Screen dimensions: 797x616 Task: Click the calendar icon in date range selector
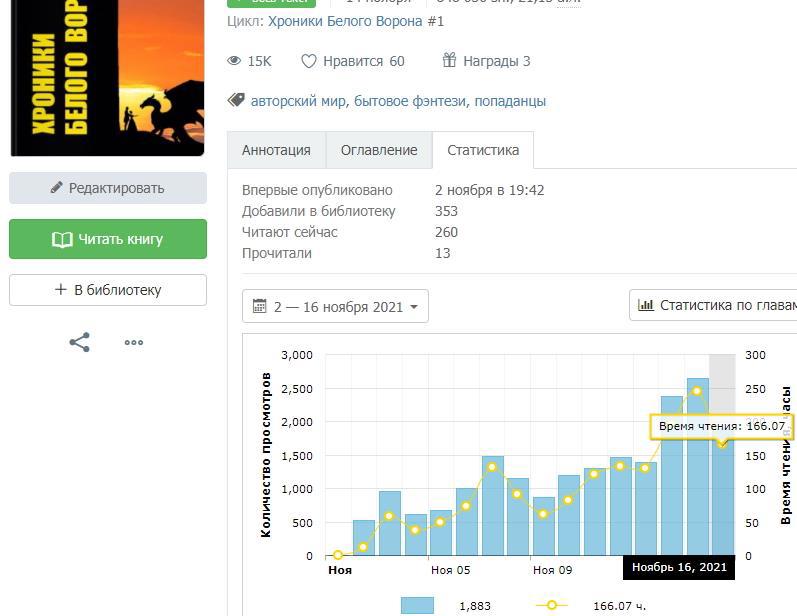(x=260, y=306)
